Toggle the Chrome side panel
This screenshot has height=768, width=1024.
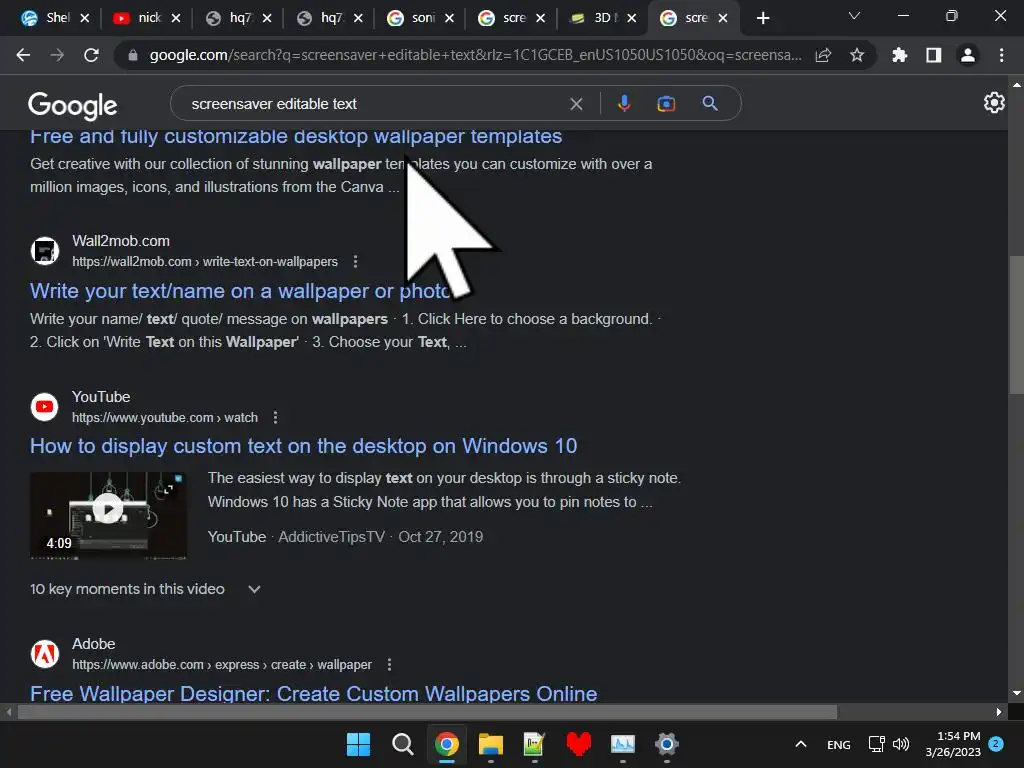(933, 56)
